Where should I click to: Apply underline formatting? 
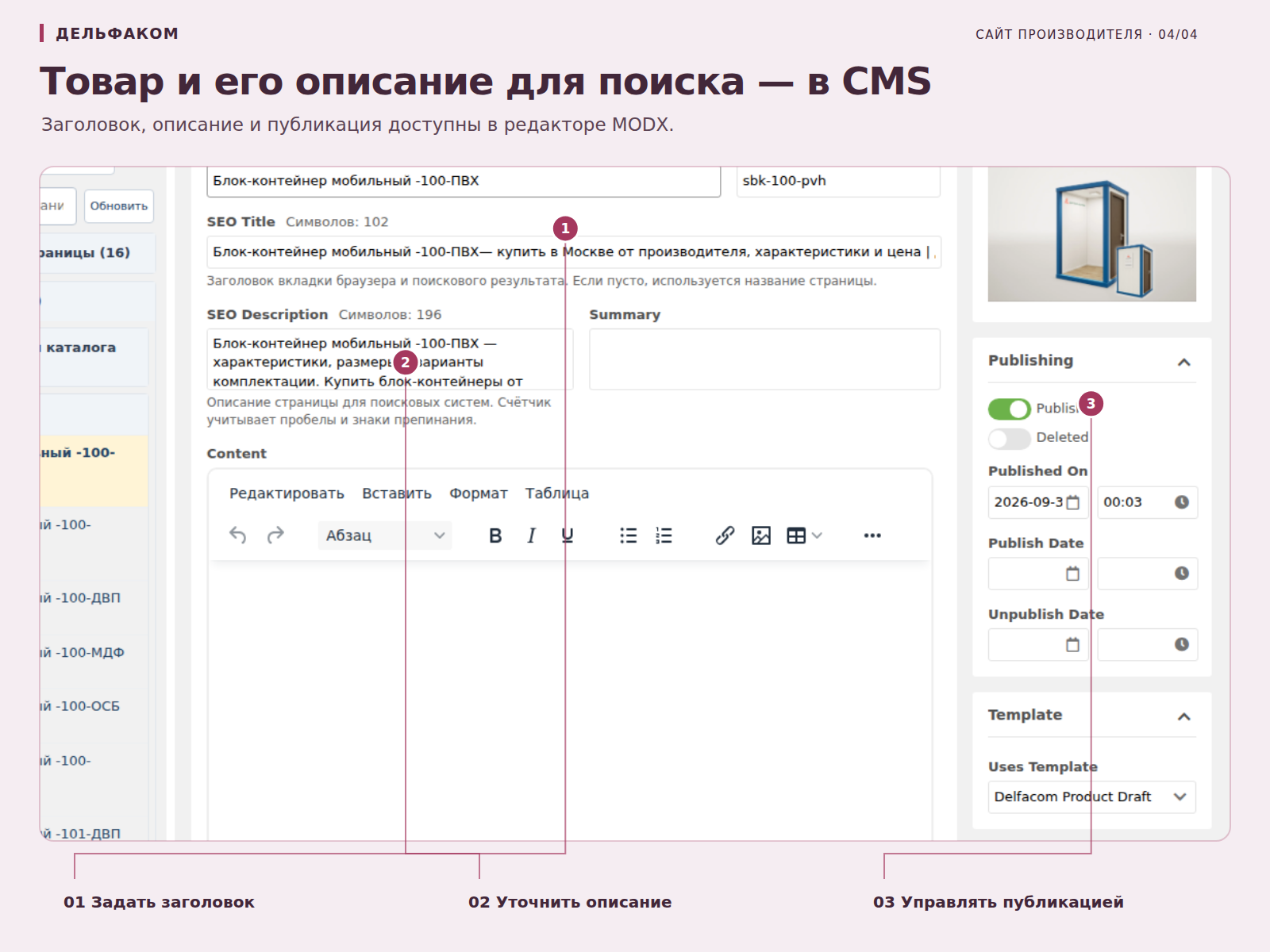[x=568, y=535]
